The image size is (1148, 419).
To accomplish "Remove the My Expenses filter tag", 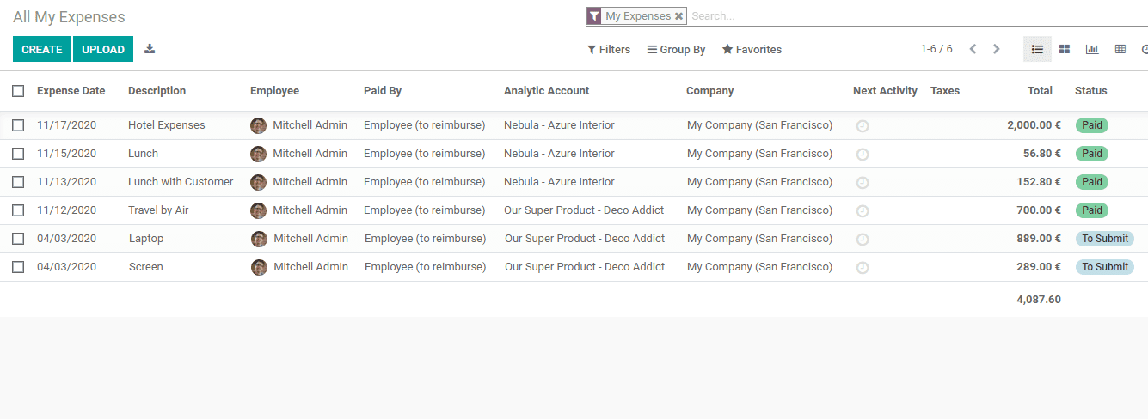I will 679,16.
